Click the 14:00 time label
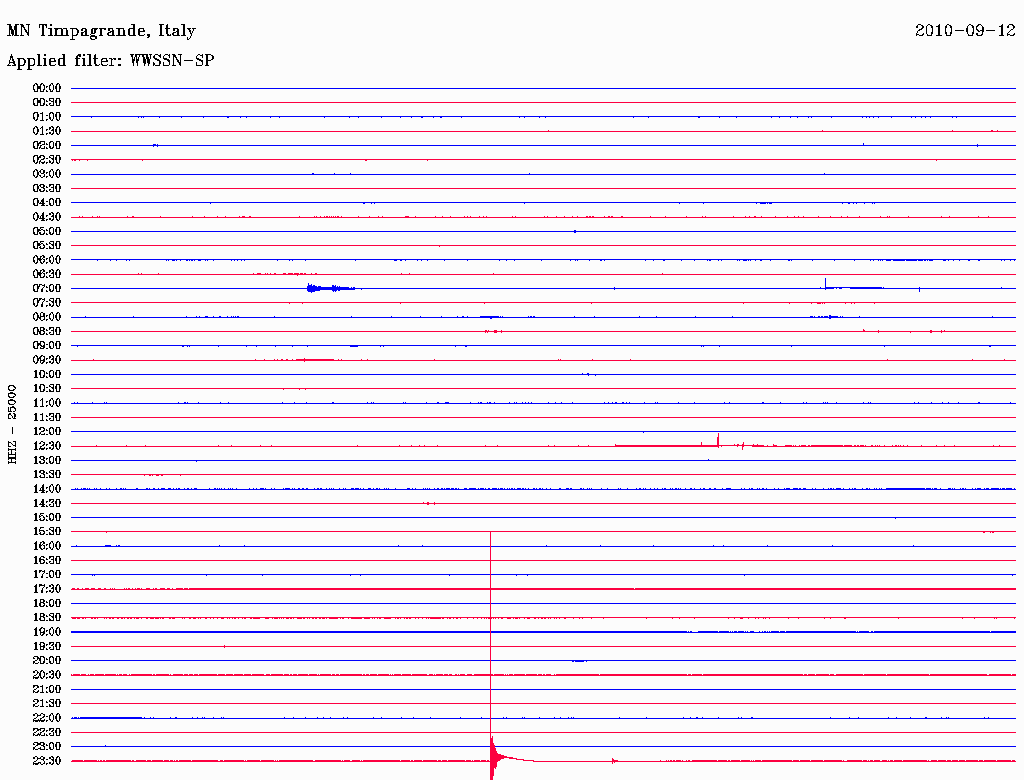This screenshot has height=780, width=1024. tap(47, 489)
